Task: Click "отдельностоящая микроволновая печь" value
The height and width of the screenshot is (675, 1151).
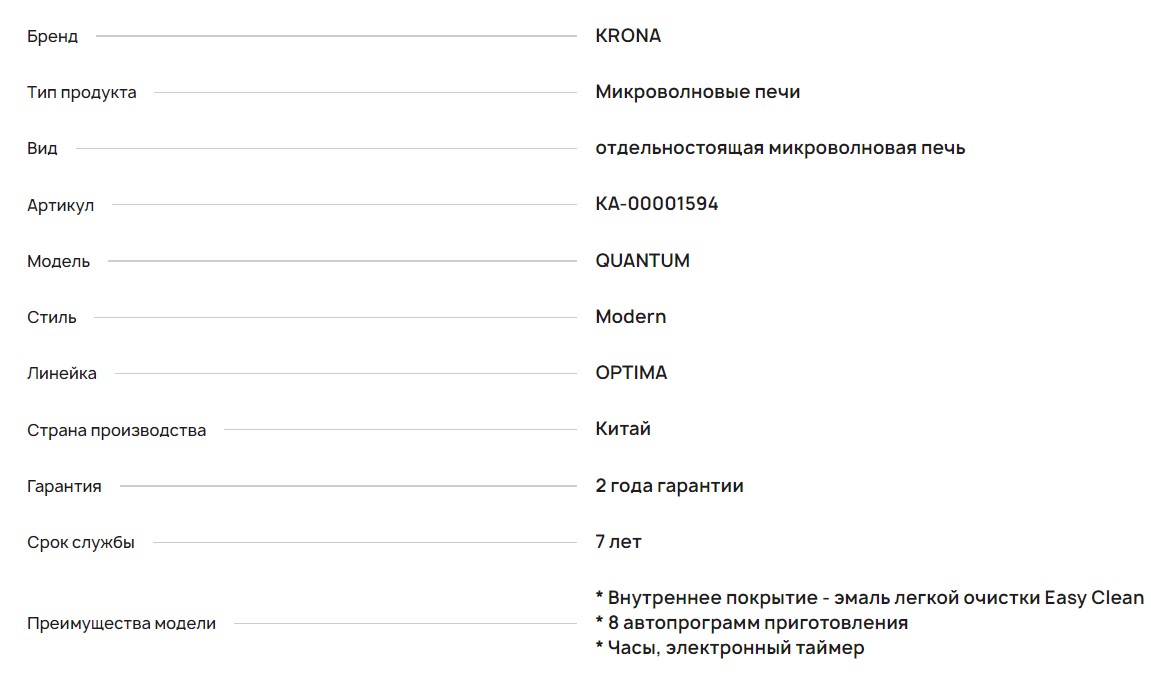Action: coord(780,148)
